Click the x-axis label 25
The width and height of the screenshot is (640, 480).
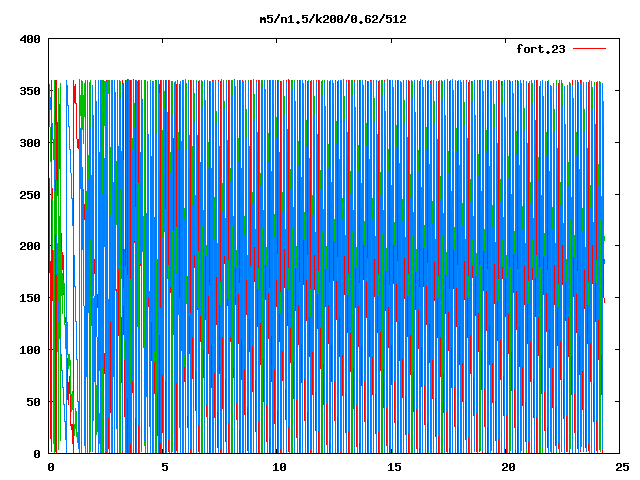click(x=622, y=467)
